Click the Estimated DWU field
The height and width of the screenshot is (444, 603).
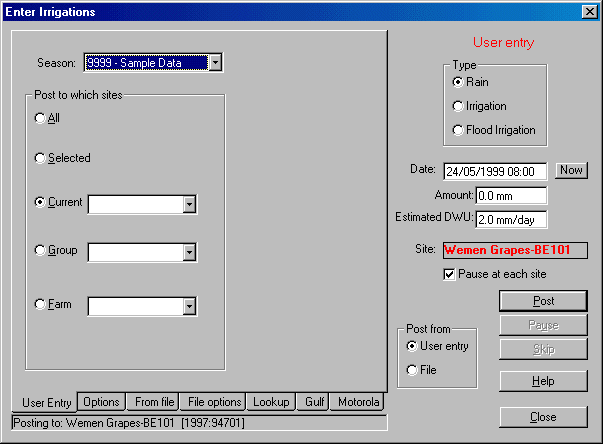tap(510, 219)
